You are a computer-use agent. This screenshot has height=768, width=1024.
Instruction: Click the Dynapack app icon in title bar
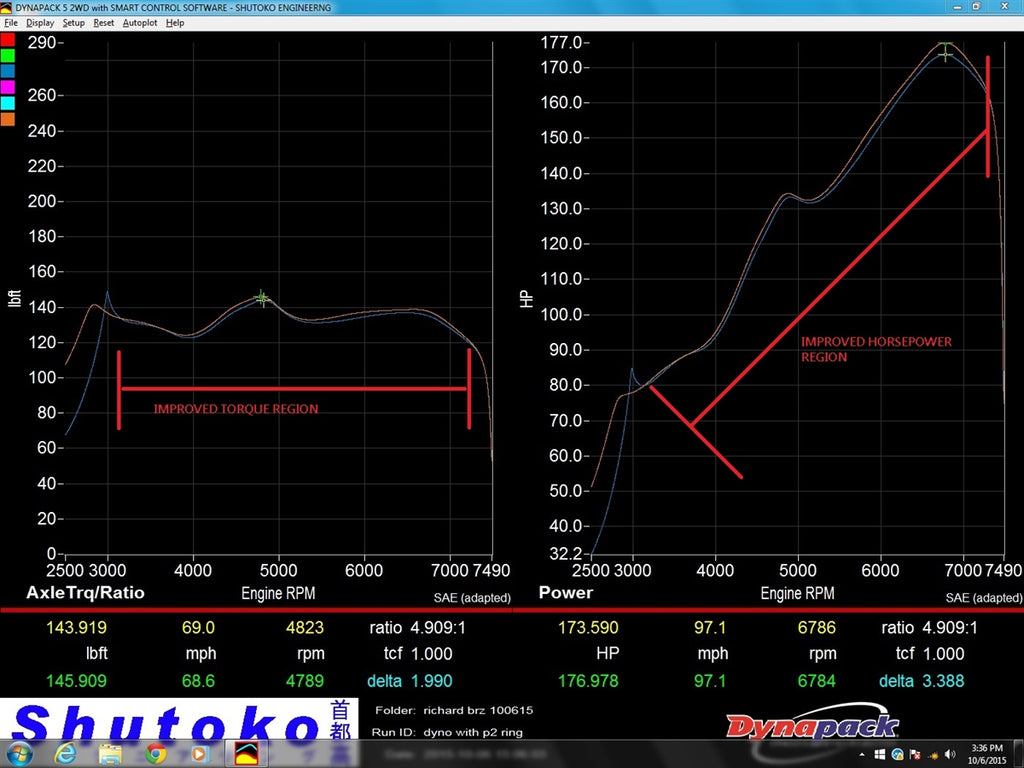pos(6,7)
